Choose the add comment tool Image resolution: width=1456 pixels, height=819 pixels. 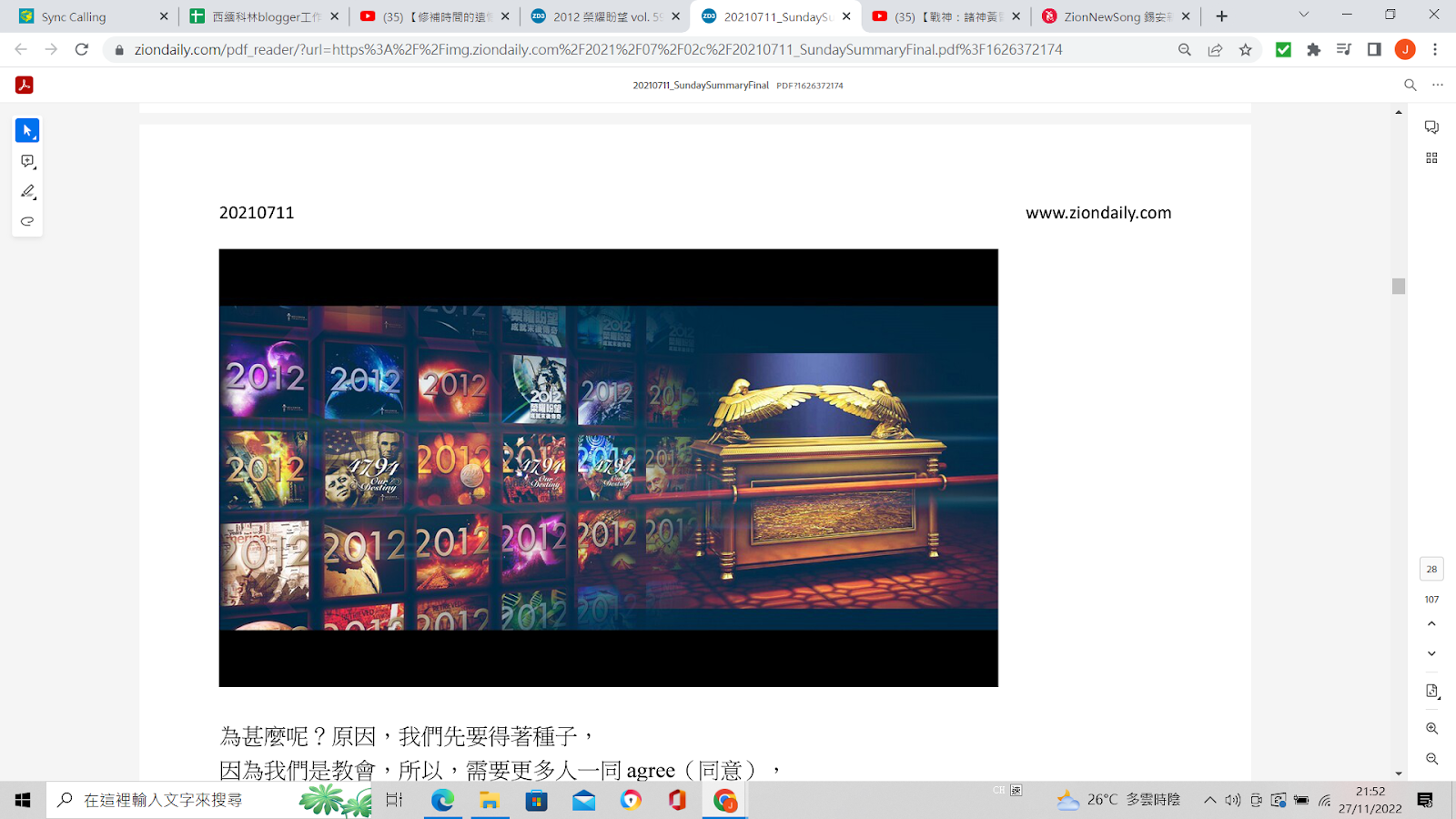coord(27,161)
